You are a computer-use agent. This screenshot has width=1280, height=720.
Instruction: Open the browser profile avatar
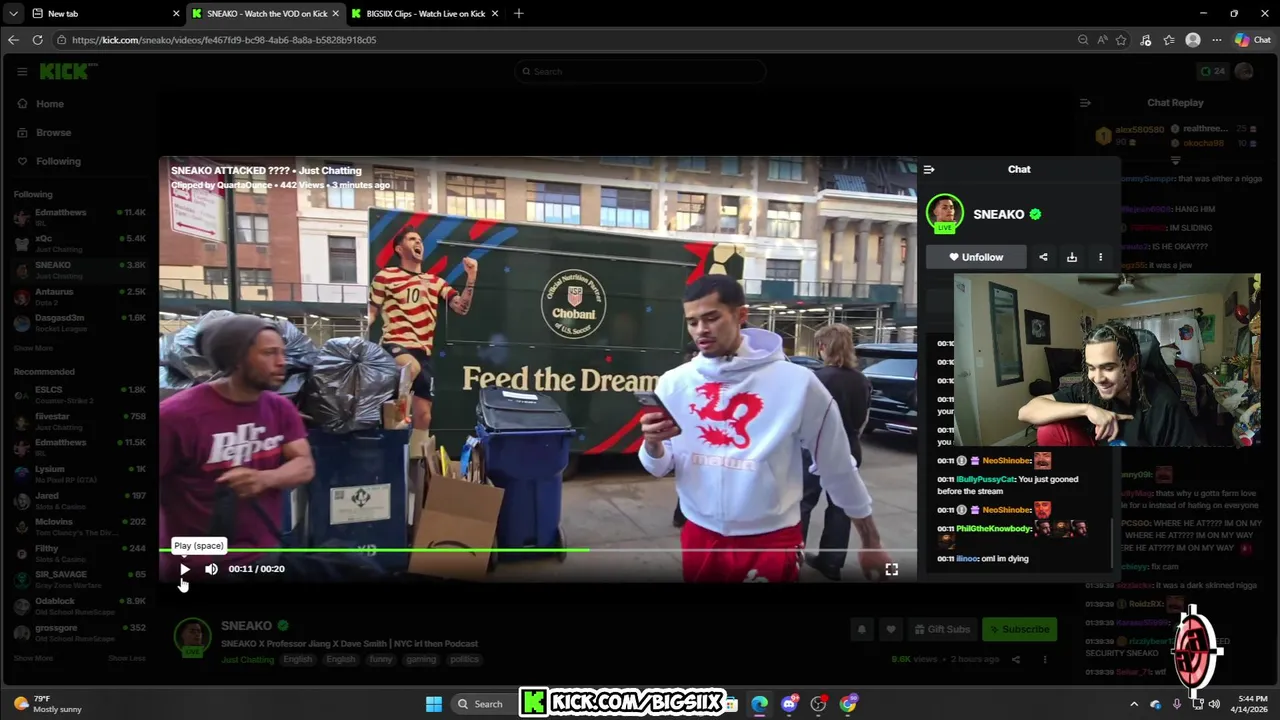tap(1193, 40)
